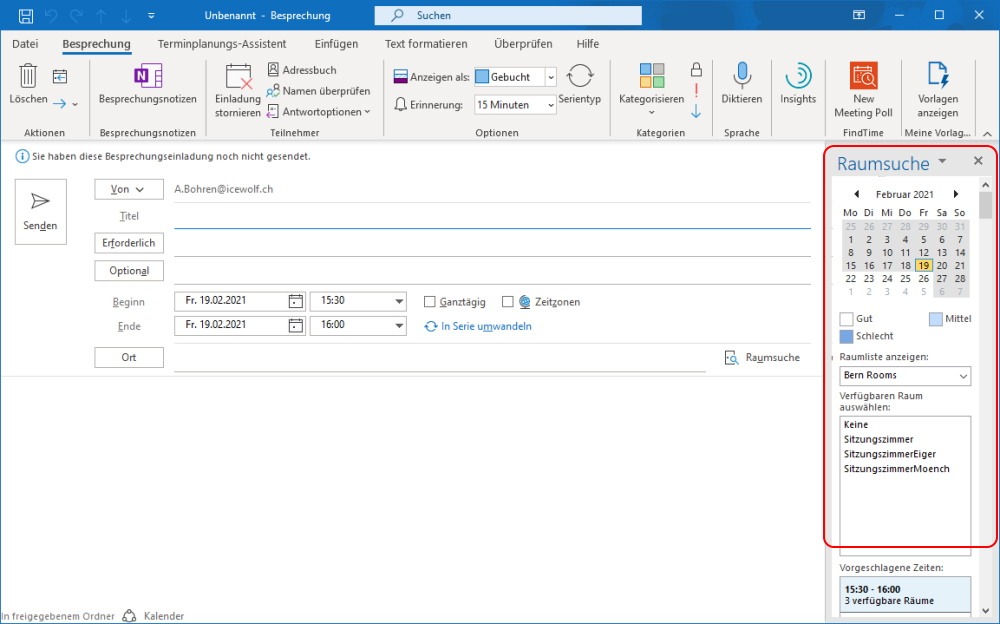Switch to Terminplanungs-Assistent tab
This screenshot has height=624, width=1000.
(222, 44)
